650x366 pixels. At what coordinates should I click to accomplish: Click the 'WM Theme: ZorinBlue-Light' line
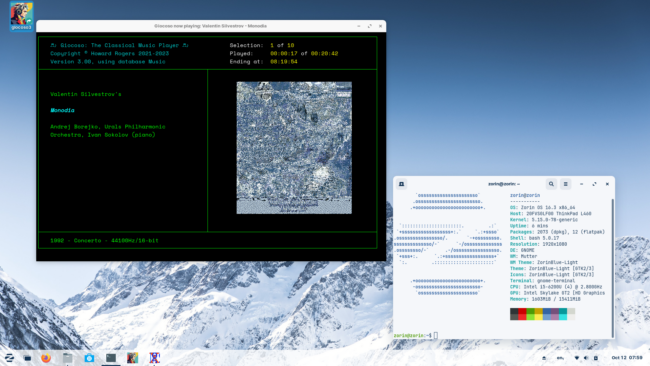tap(544, 262)
